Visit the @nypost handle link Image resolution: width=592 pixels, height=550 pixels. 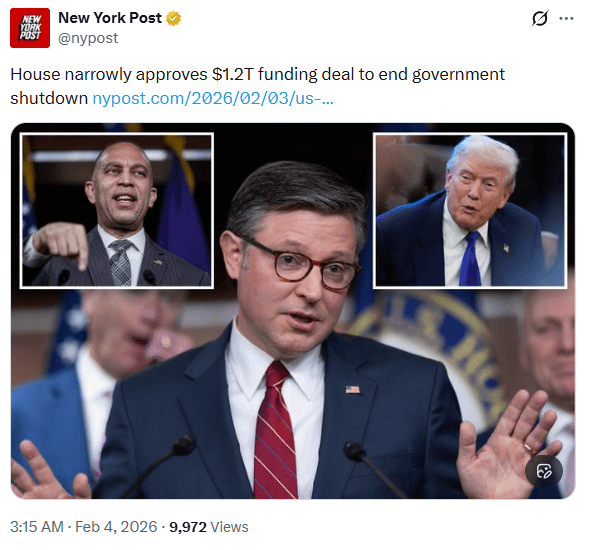tap(88, 38)
